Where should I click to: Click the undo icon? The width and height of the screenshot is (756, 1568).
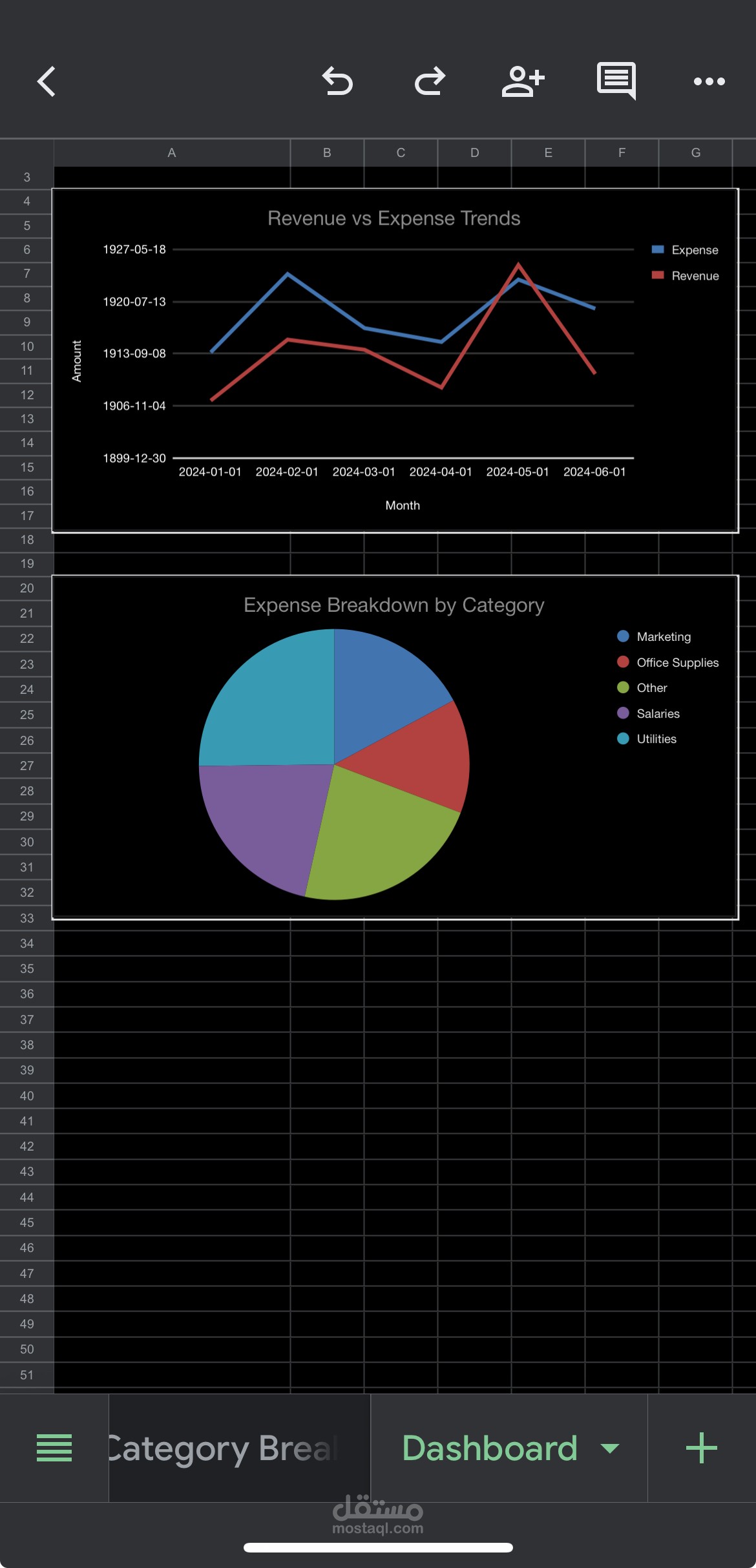[x=337, y=81]
